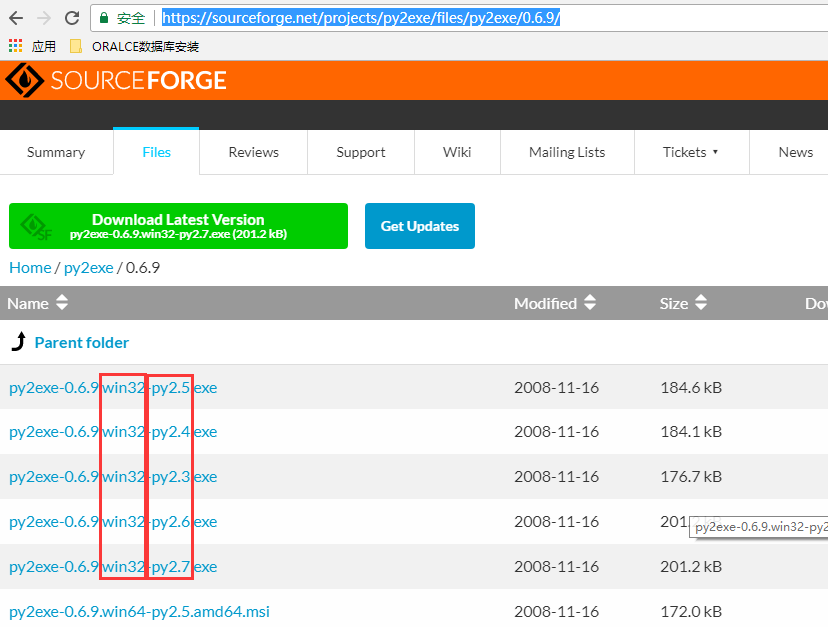Viewport: 828px width, 627px height.
Task: Open the Wiki tab
Action: tap(457, 152)
